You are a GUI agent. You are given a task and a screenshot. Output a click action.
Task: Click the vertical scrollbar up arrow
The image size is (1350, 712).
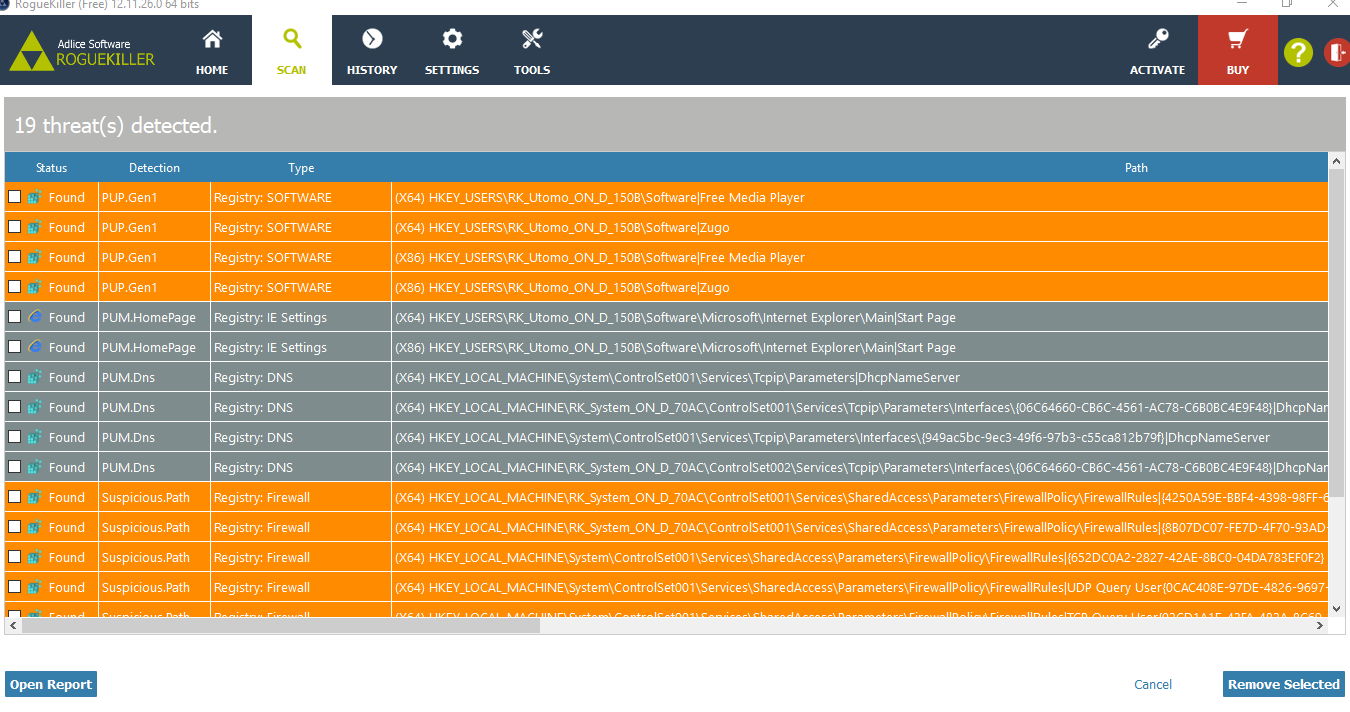coord(1337,160)
